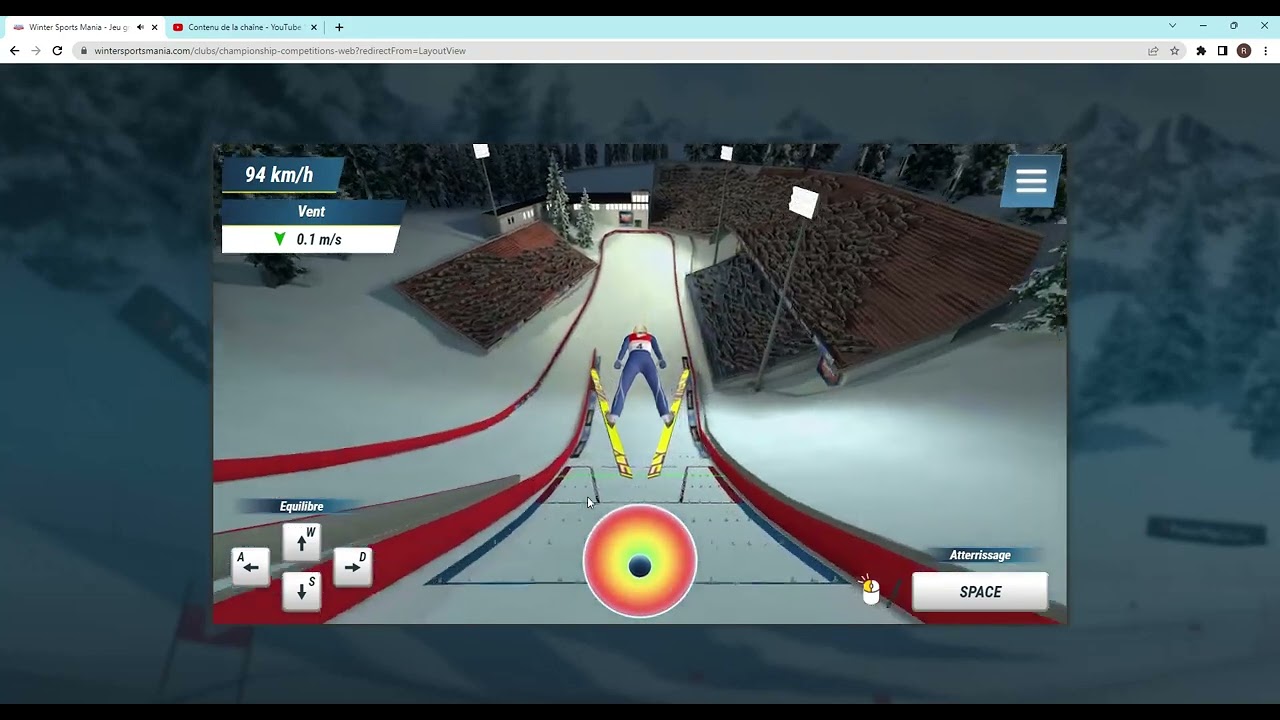Click the SPACE landing button
The height and width of the screenshot is (720, 1280).
980,592
